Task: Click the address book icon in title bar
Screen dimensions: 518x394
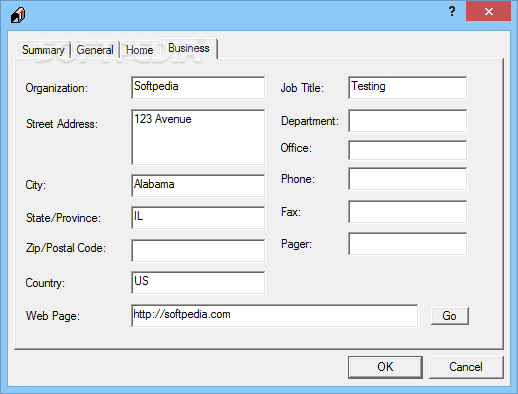Action: coord(18,15)
